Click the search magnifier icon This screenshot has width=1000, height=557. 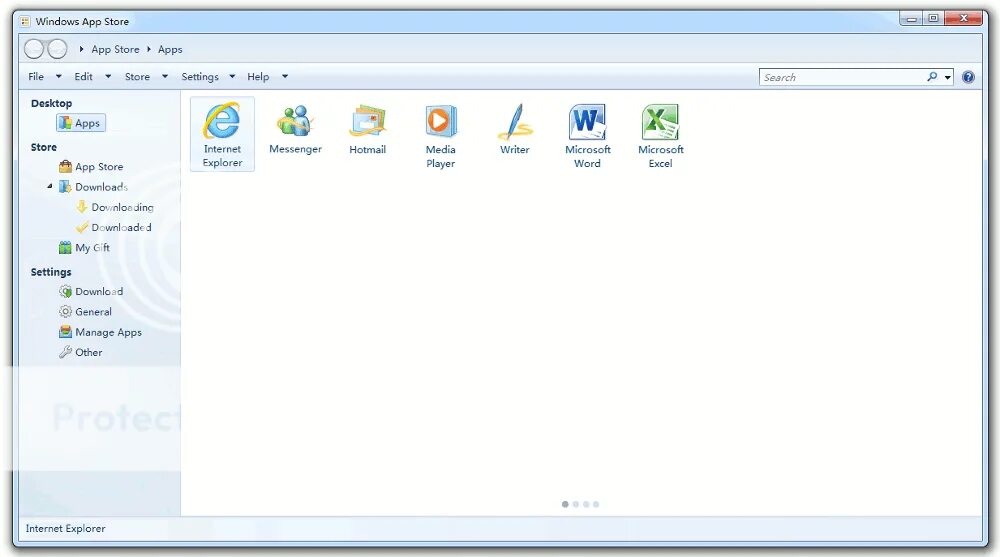pos(932,77)
